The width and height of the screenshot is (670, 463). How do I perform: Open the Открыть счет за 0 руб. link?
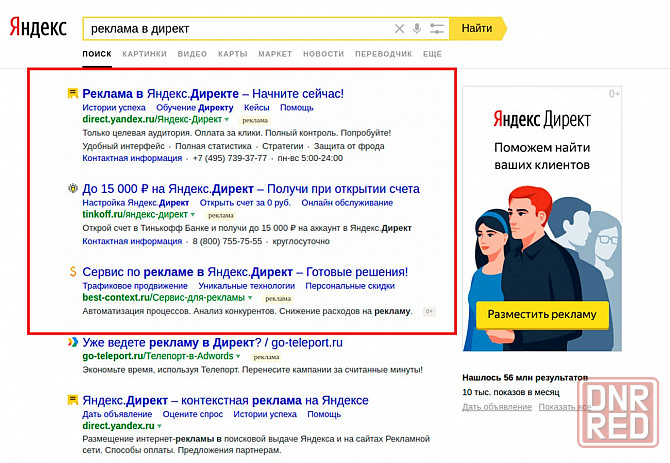[245, 202]
